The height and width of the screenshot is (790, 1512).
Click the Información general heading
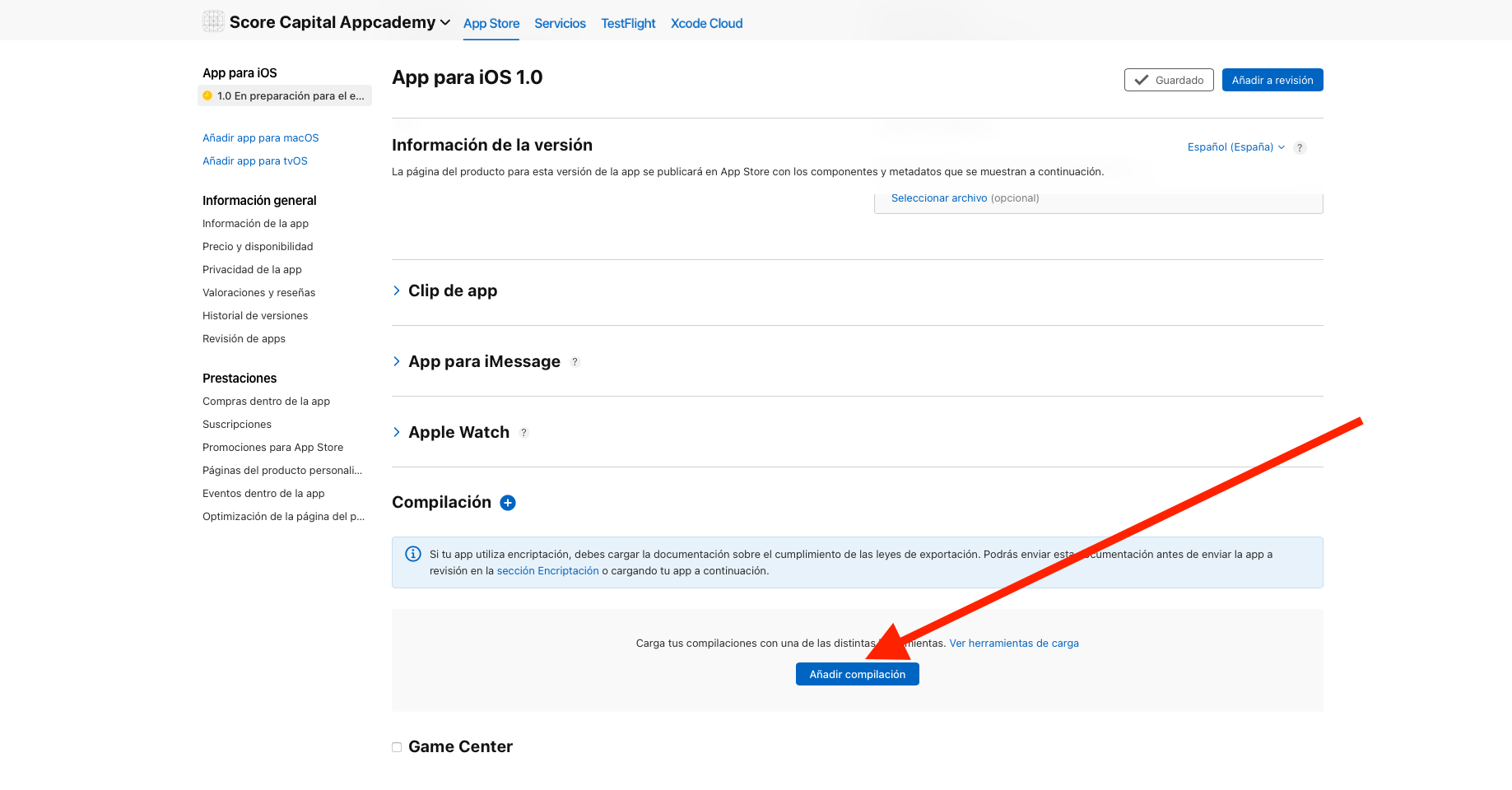pos(259,200)
